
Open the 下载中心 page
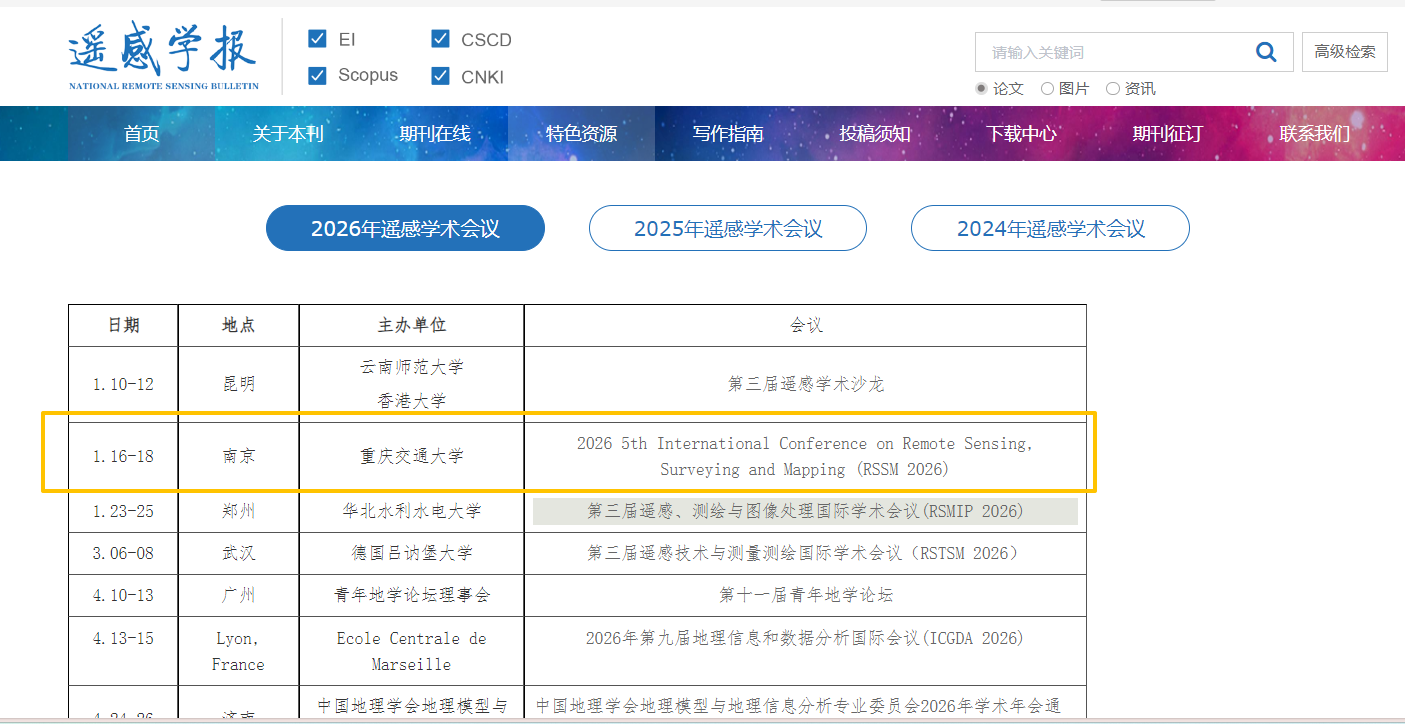coord(1021,133)
